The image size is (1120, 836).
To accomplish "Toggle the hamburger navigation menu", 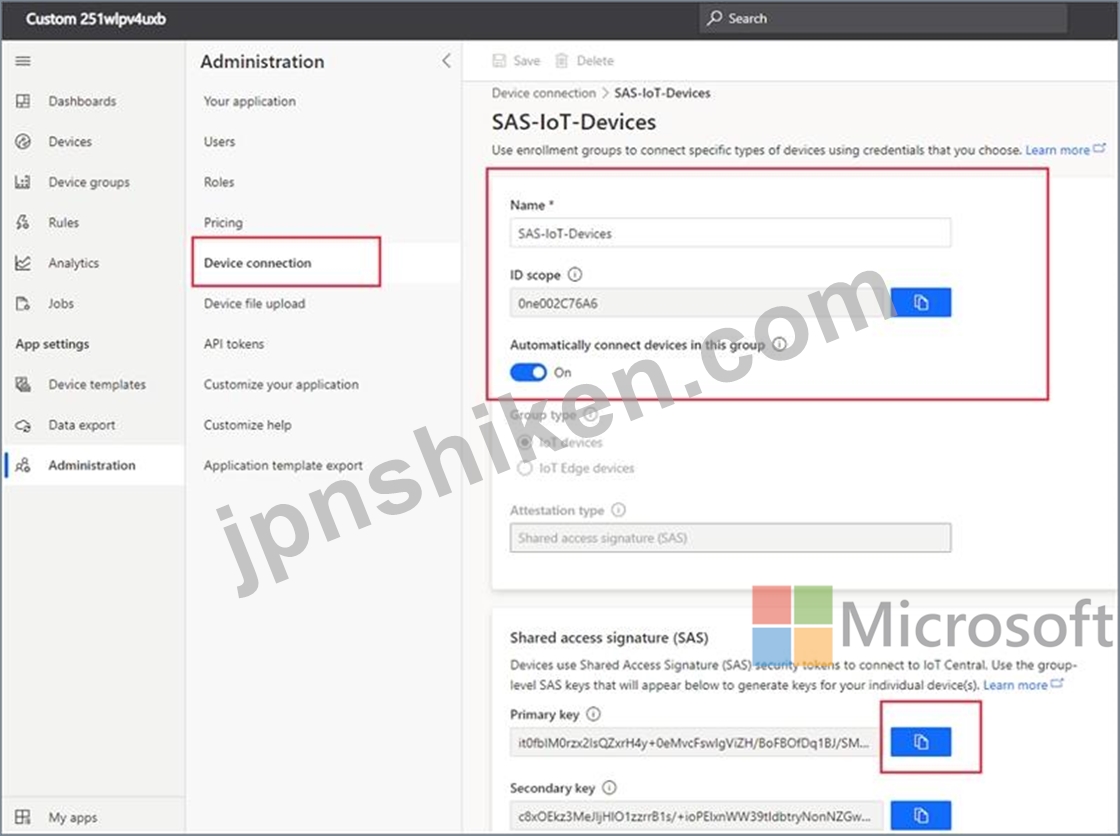I will point(23,61).
